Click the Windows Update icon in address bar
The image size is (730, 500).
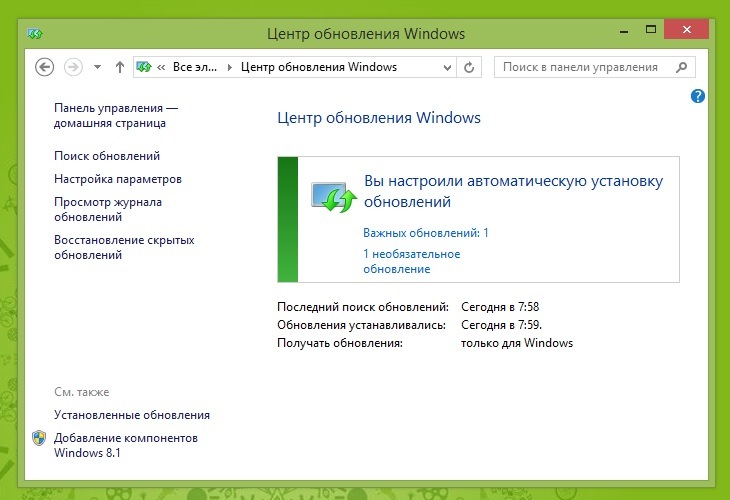click(144, 67)
